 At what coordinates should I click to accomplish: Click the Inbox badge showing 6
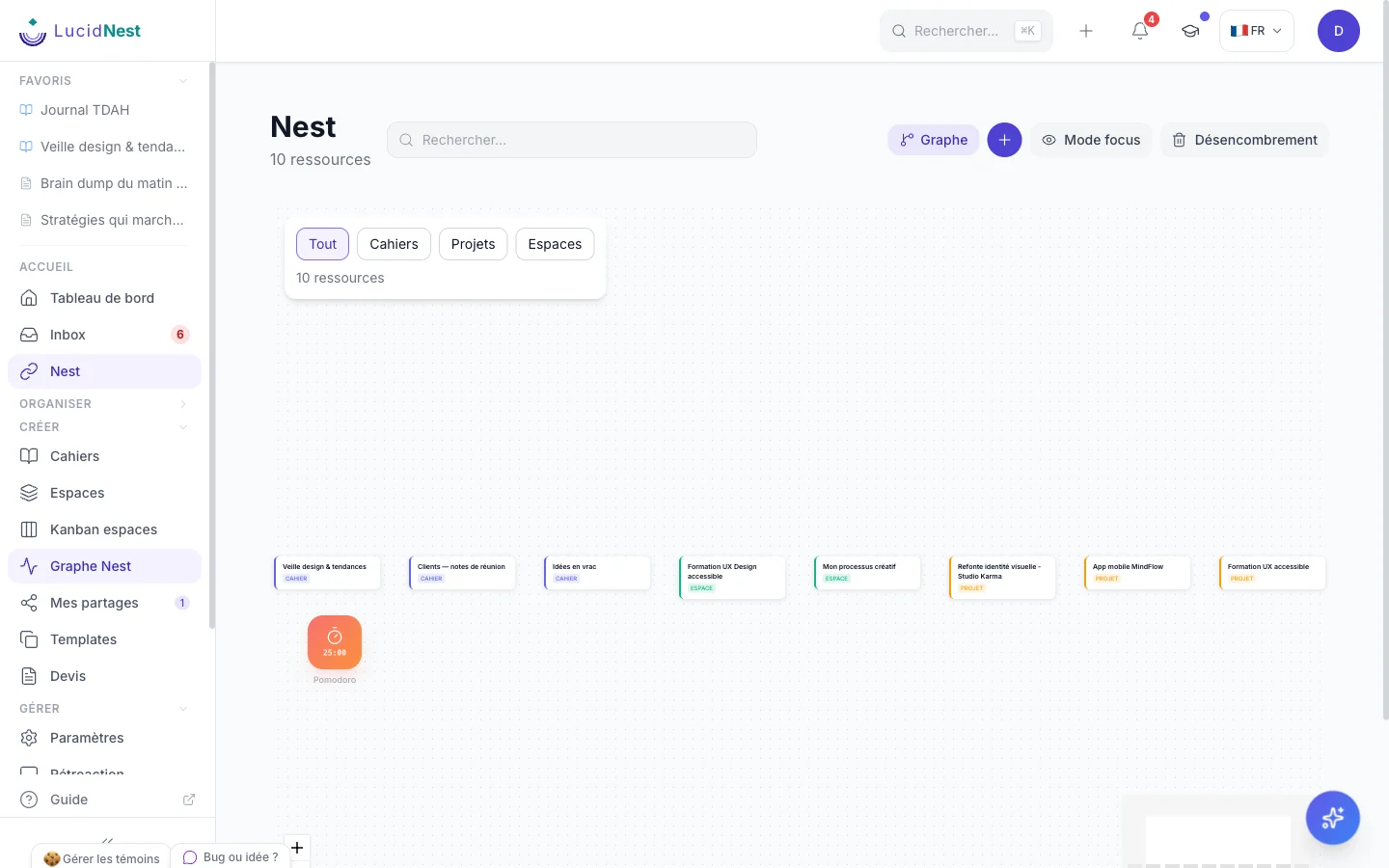[179, 335]
